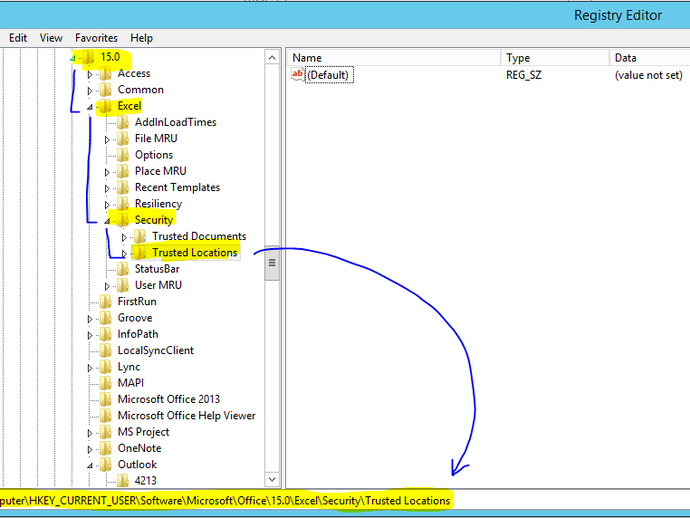
Task: Click the LocalSyncClient folder icon
Action: pos(106,350)
